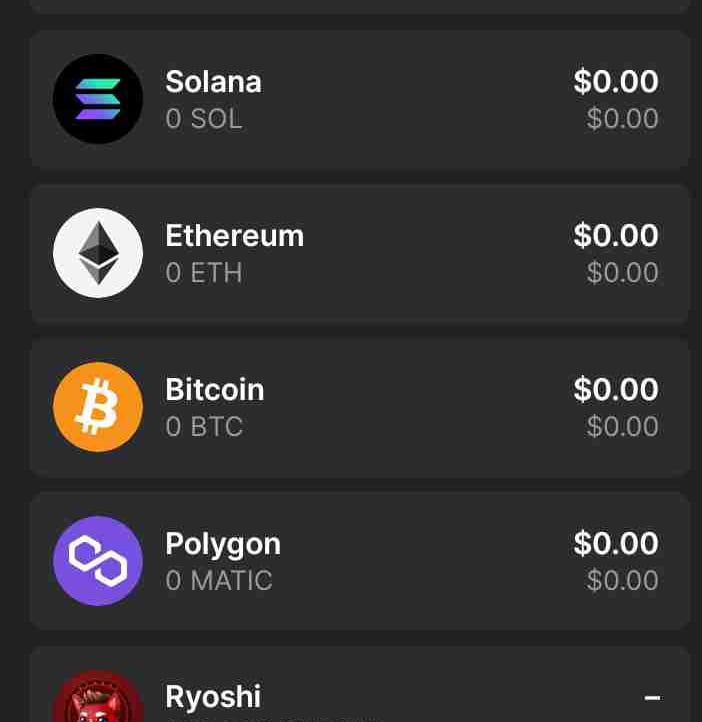Tap Solana's bold $0.00 value

[x=616, y=82]
